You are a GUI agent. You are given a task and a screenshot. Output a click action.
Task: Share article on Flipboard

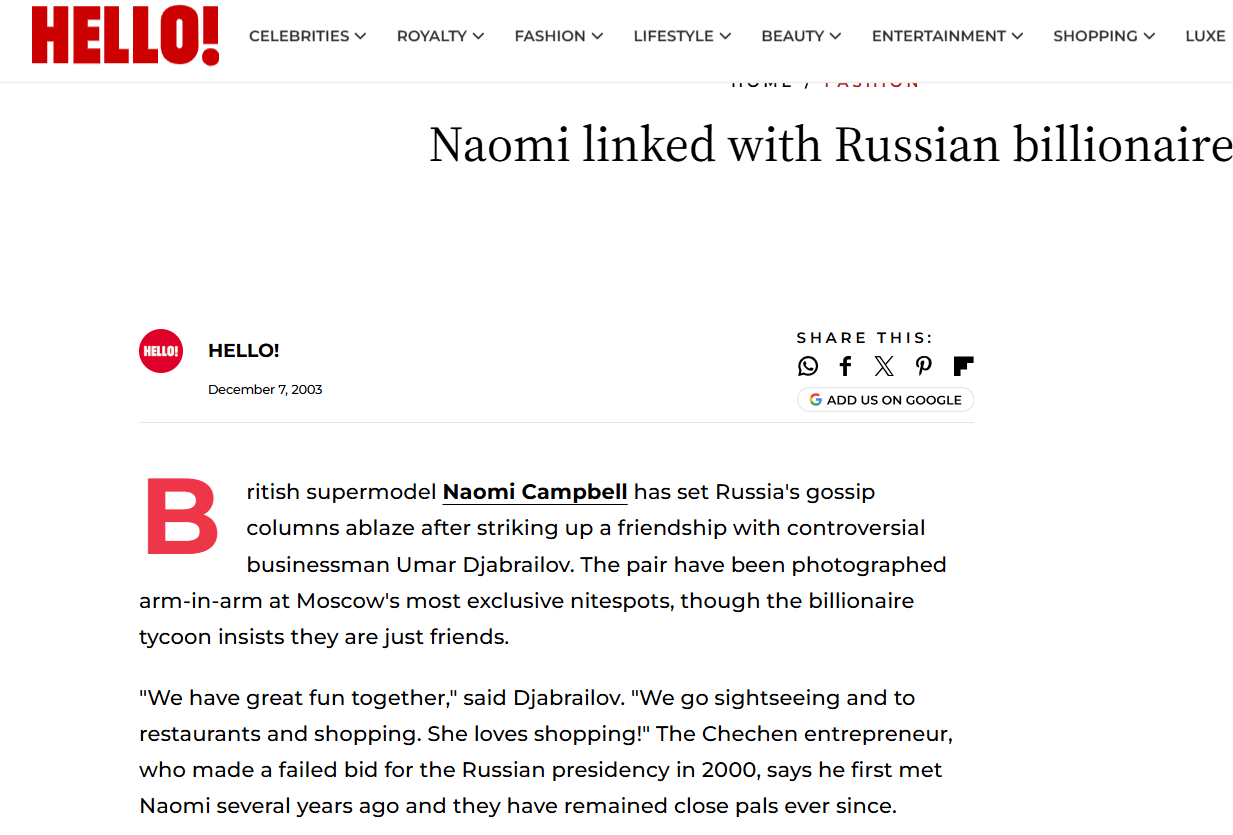pos(963,366)
